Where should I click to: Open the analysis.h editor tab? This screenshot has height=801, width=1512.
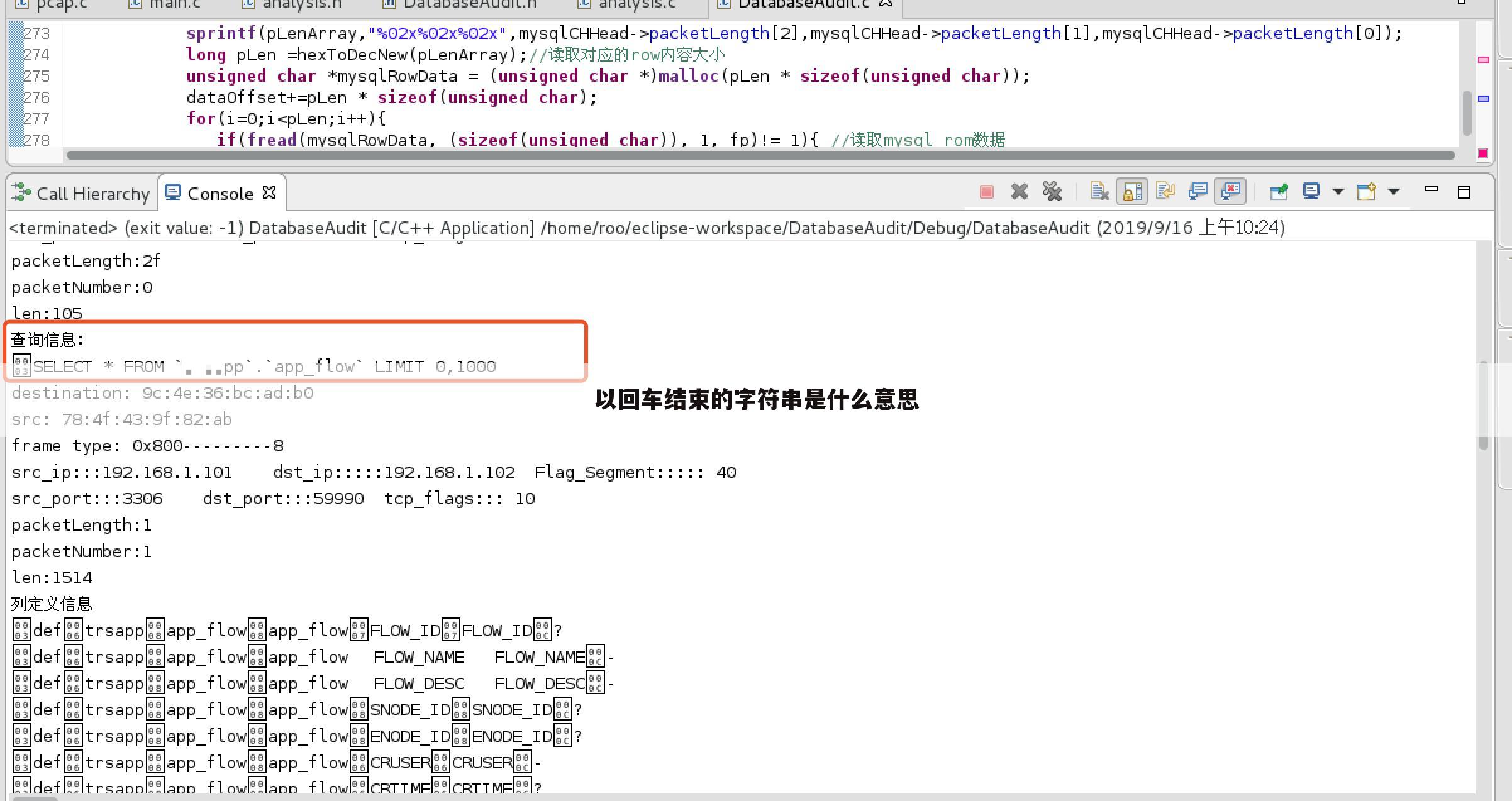tap(292, 5)
